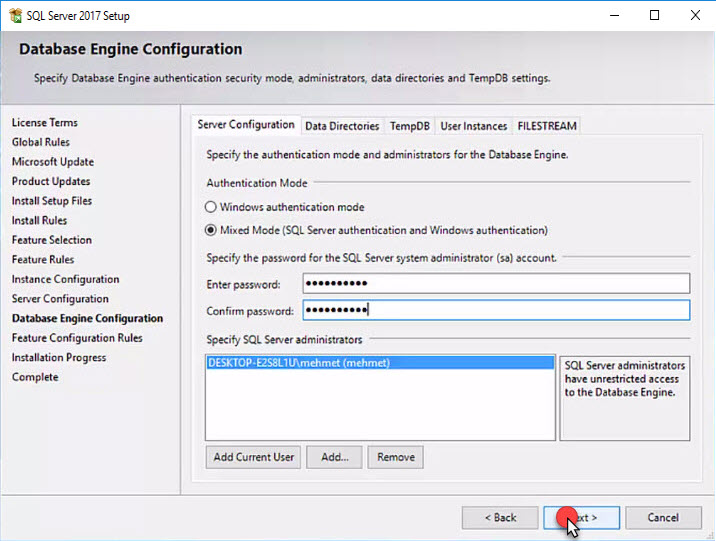Minimize the SQL Server Setup window

click(615, 16)
